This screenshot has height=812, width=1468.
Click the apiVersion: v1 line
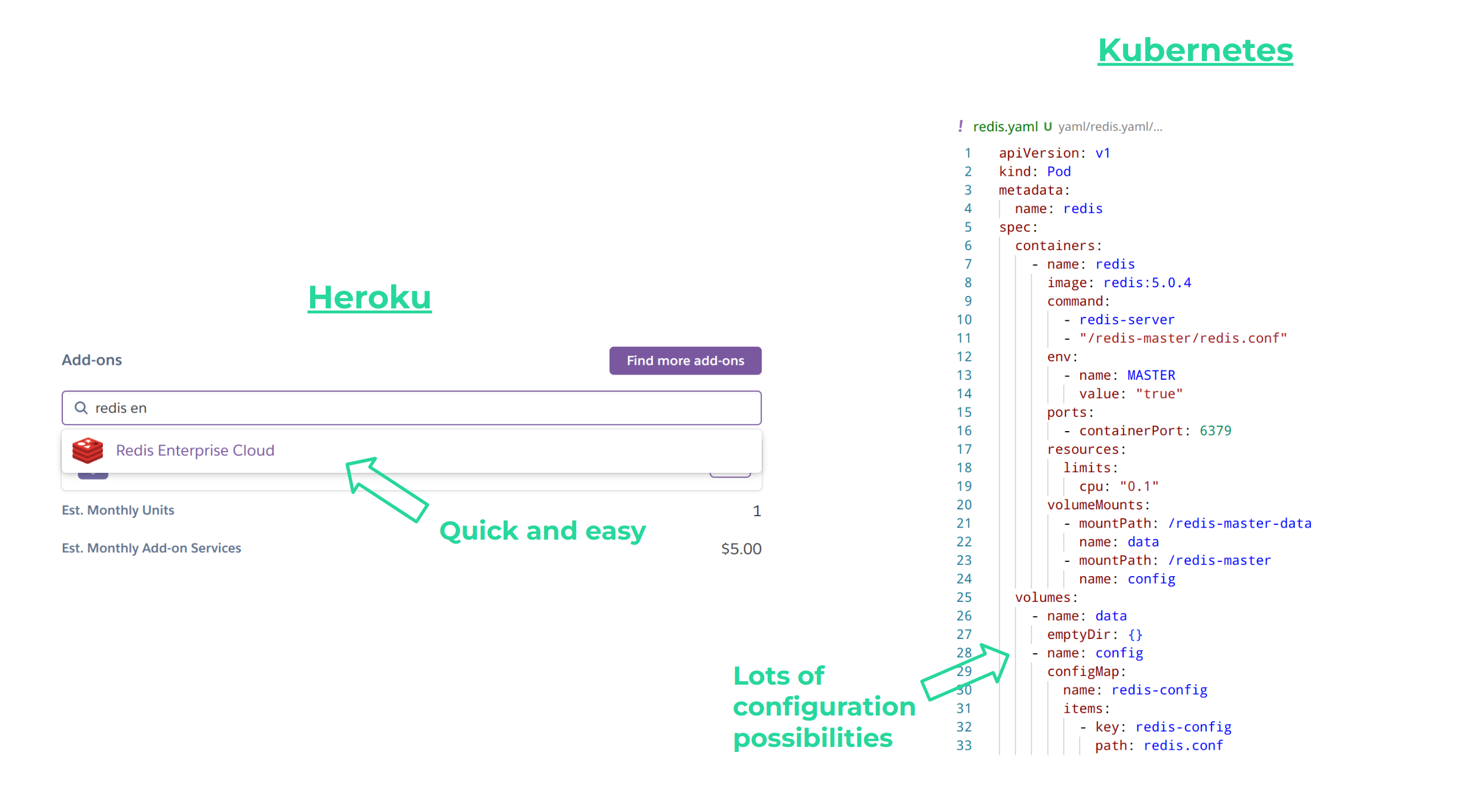(x=1054, y=153)
